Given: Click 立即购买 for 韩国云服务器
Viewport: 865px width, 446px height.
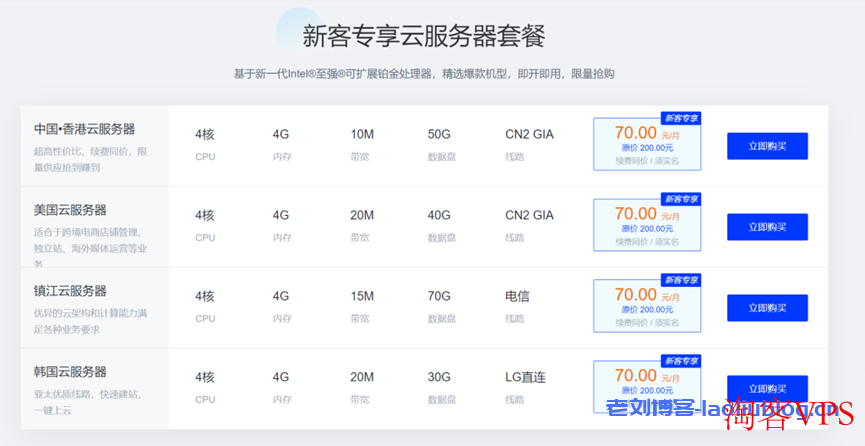Looking at the screenshot, I should (767, 389).
